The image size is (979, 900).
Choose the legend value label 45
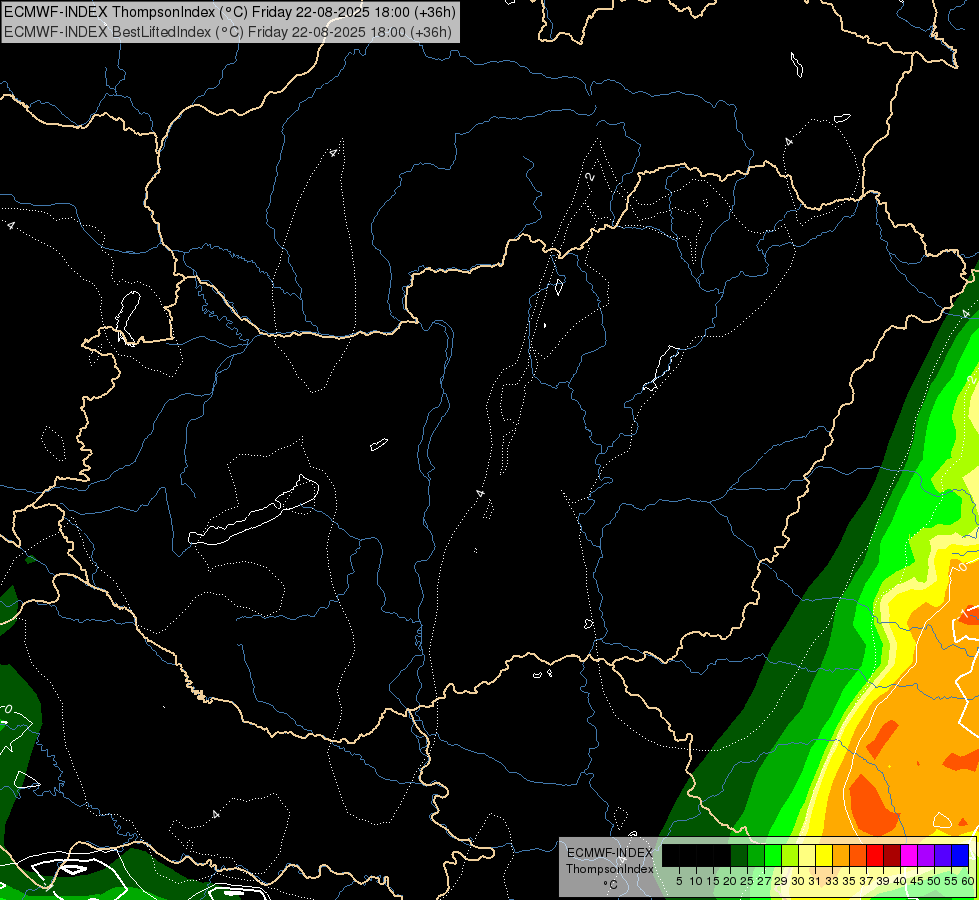coord(918,881)
